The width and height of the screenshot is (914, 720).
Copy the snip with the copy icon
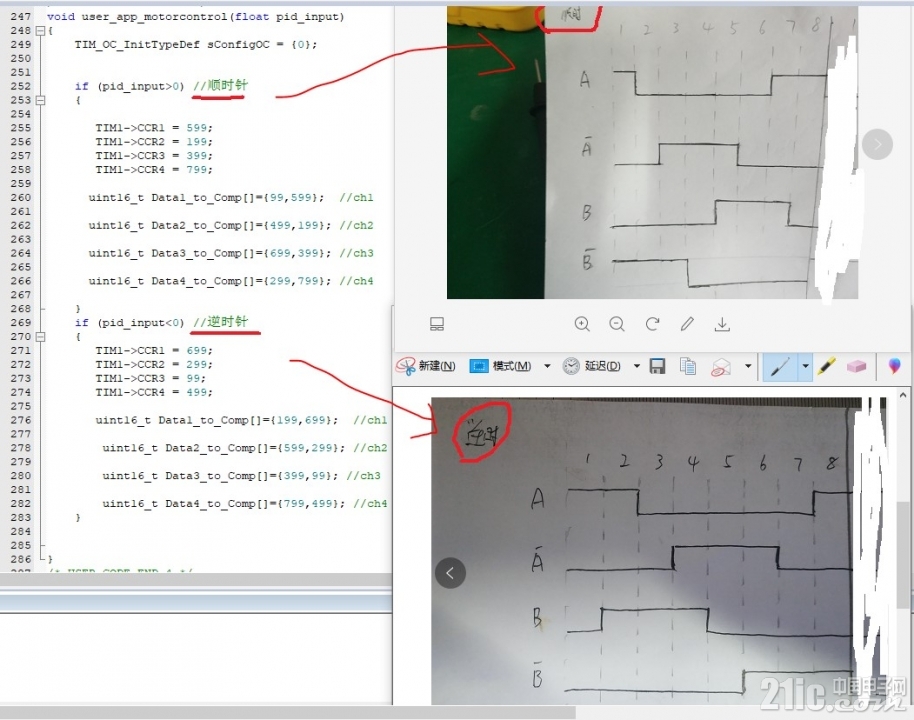tap(688, 366)
